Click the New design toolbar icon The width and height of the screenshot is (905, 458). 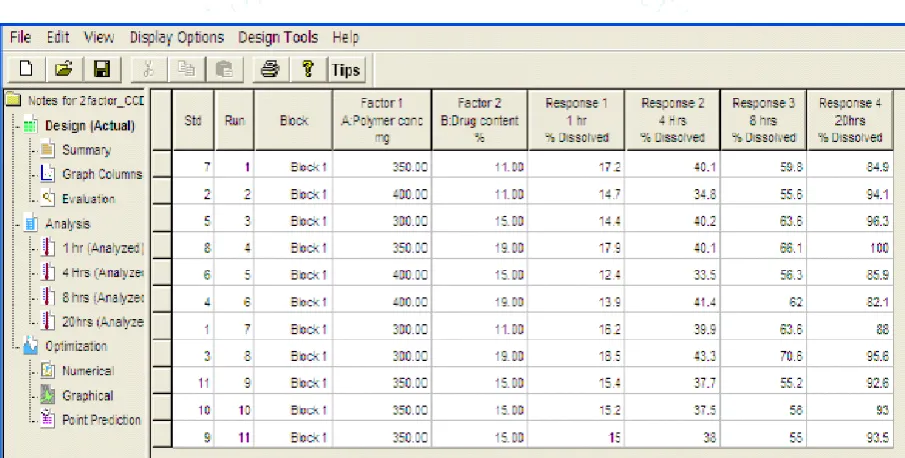pos(26,70)
